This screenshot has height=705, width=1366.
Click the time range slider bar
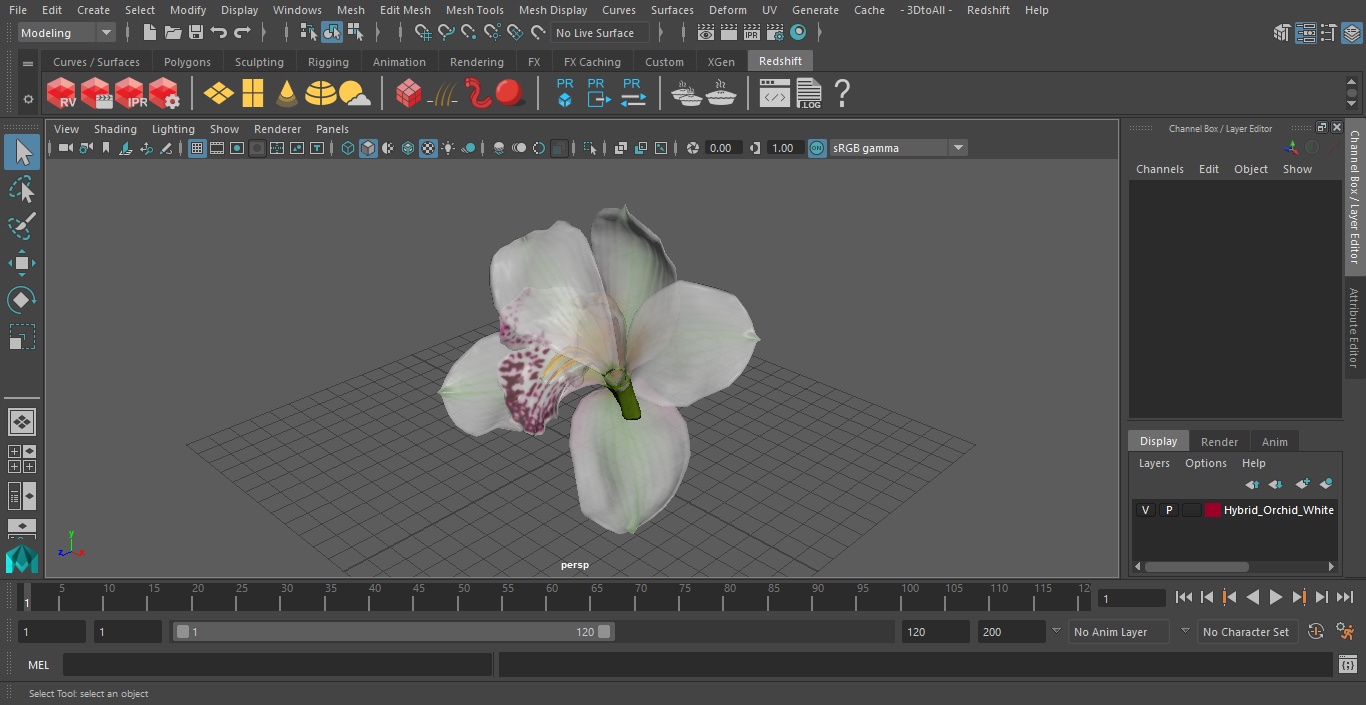pyautogui.click(x=393, y=632)
